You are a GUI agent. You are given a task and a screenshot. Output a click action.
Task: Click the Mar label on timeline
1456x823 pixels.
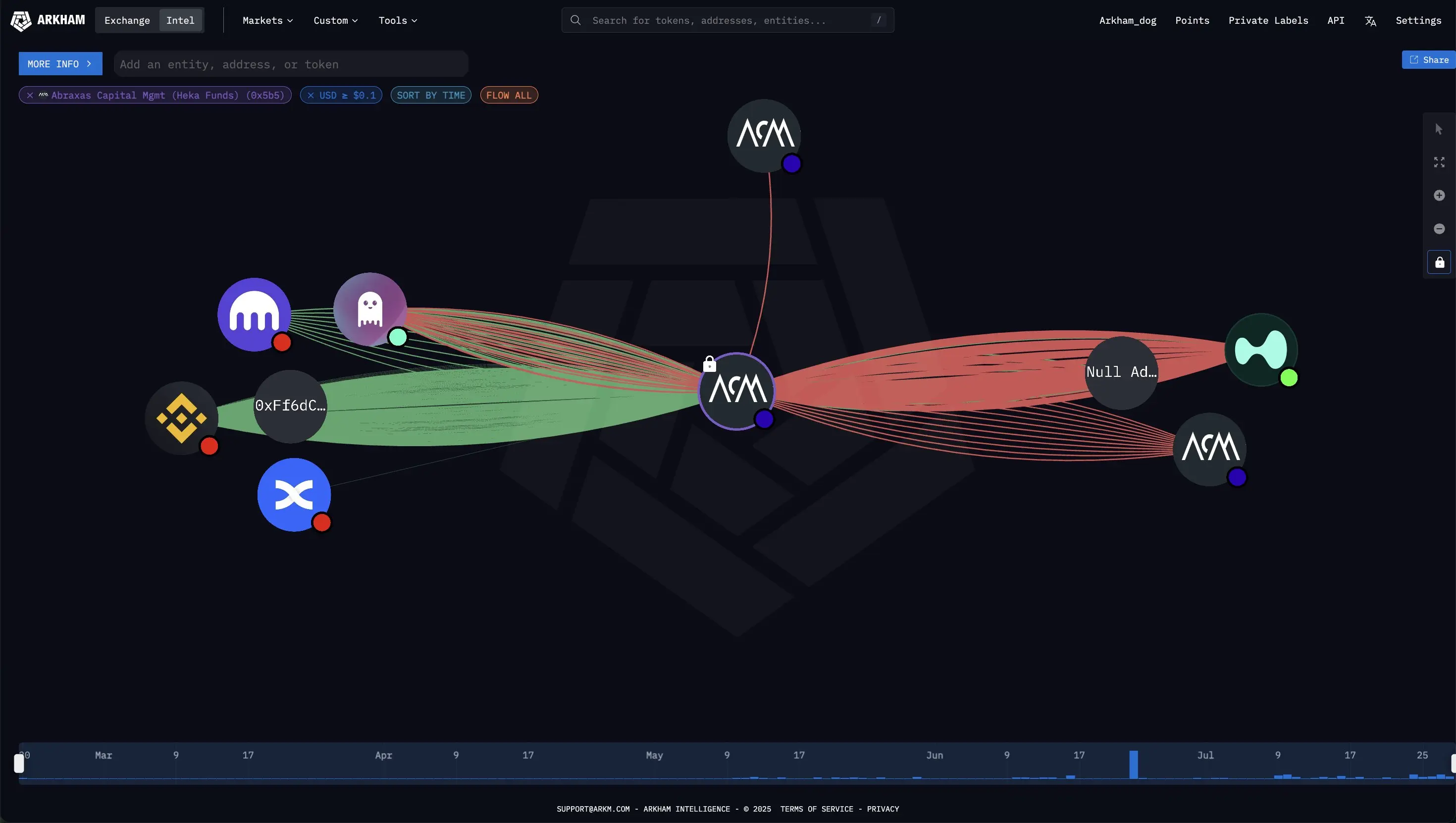tap(104, 755)
